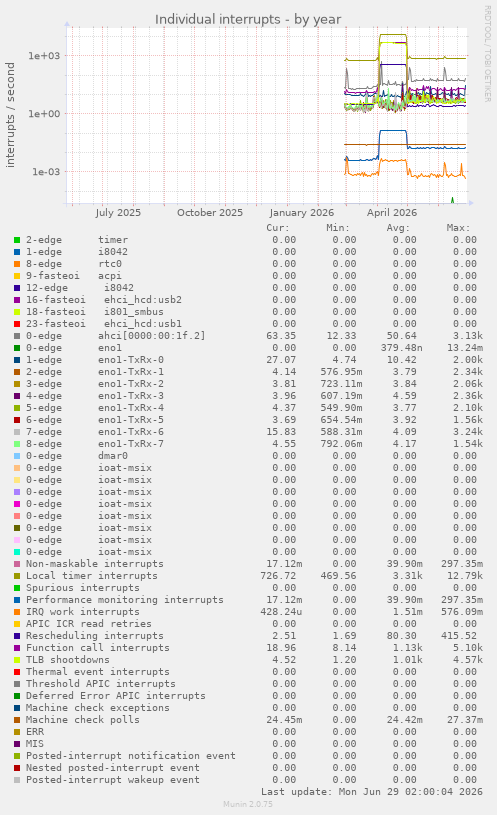Click the TLB shootdowns yellow-green swatch

17,660
